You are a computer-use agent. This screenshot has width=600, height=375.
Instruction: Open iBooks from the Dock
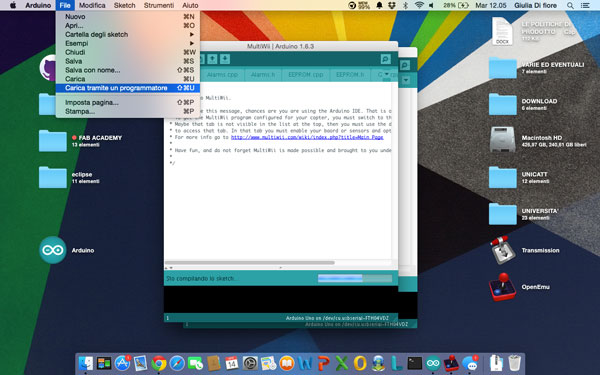pos(287,363)
